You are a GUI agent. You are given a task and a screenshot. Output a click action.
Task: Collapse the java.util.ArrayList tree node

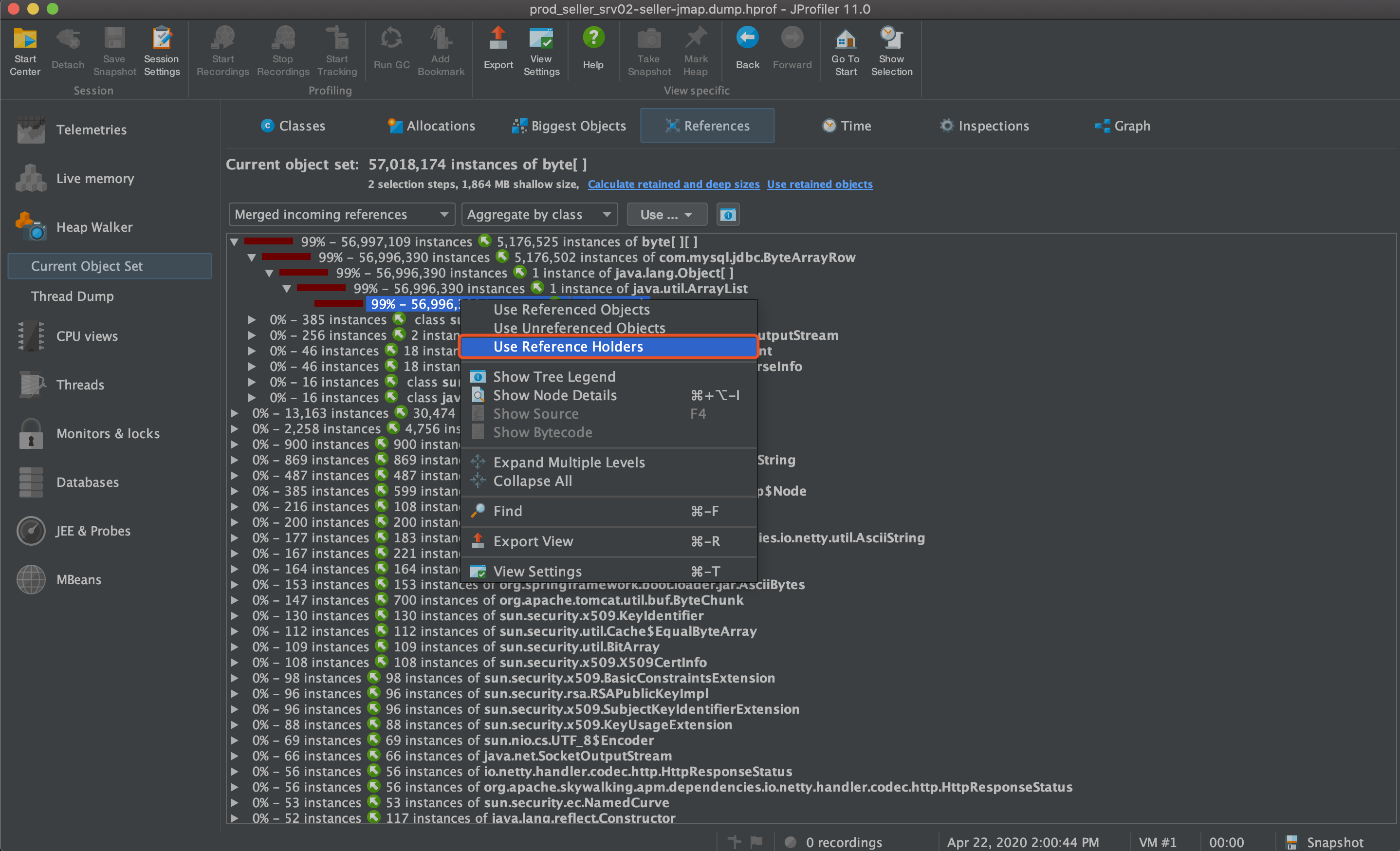pyautogui.click(x=287, y=289)
